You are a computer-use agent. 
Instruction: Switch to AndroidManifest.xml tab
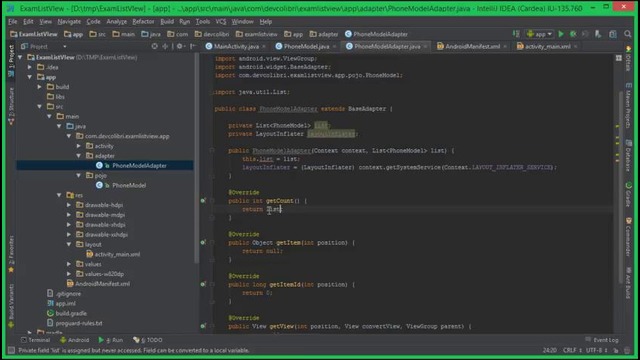tap(472, 47)
